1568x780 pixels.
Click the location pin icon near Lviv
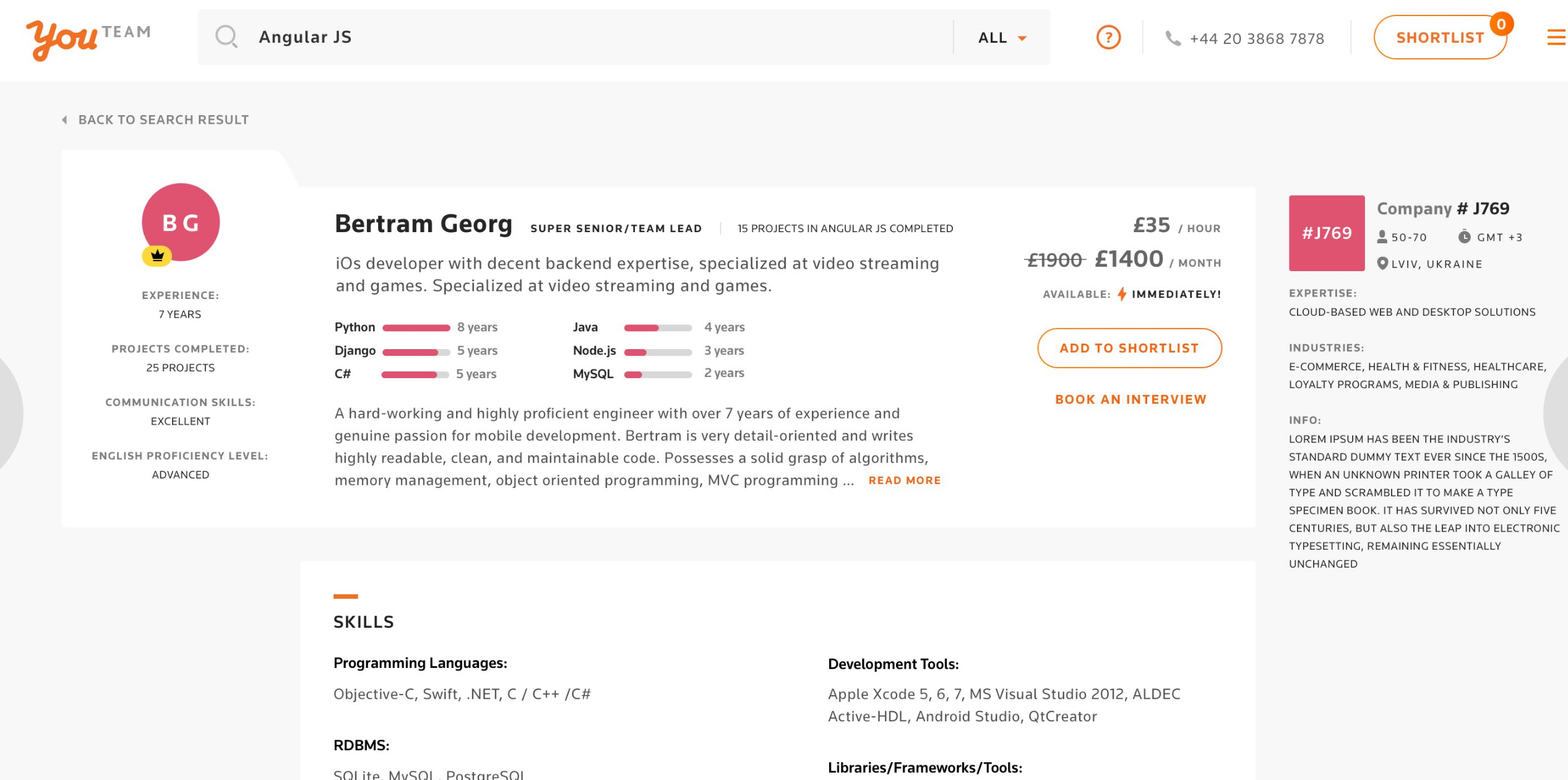click(x=1382, y=264)
